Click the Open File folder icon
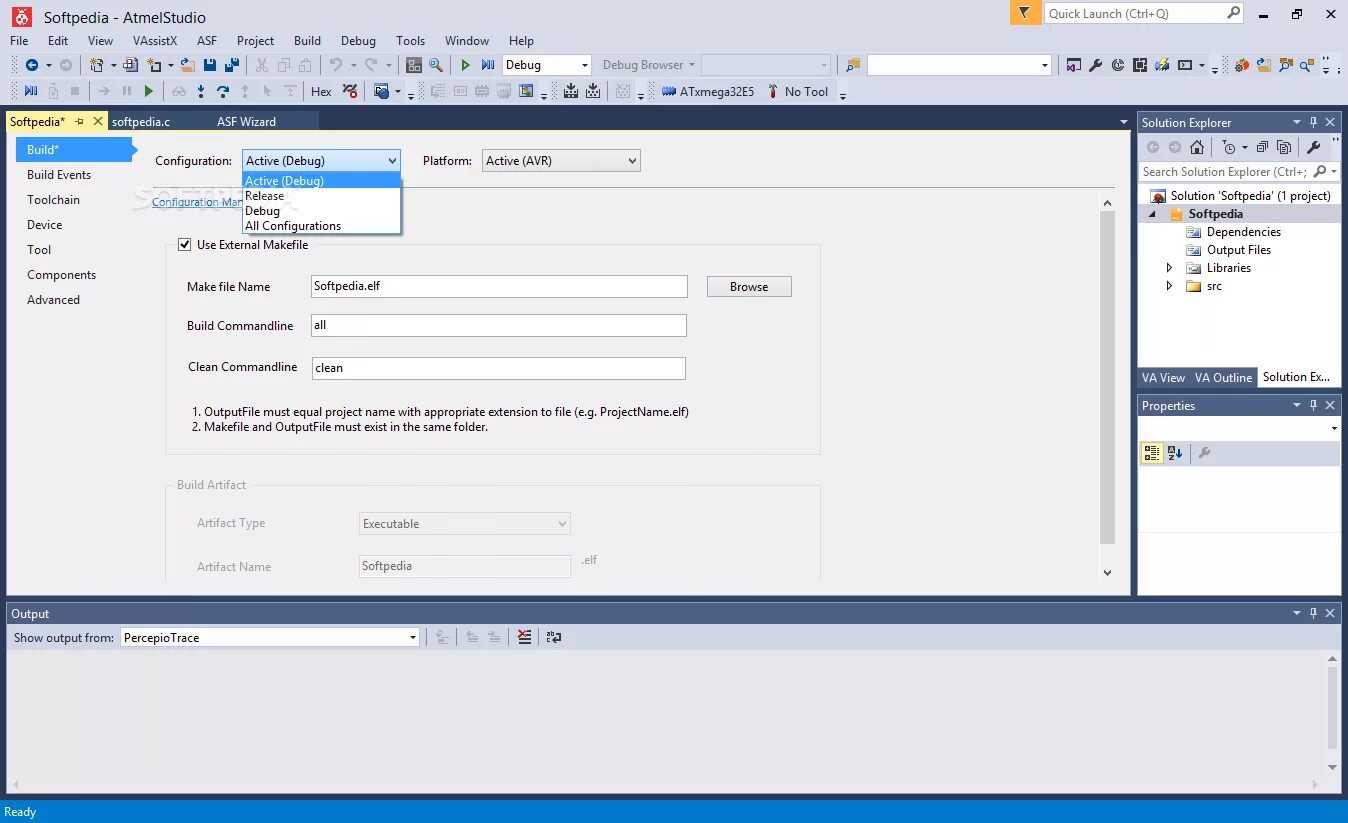The image size is (1348, 823). click(x=187, y=65)
